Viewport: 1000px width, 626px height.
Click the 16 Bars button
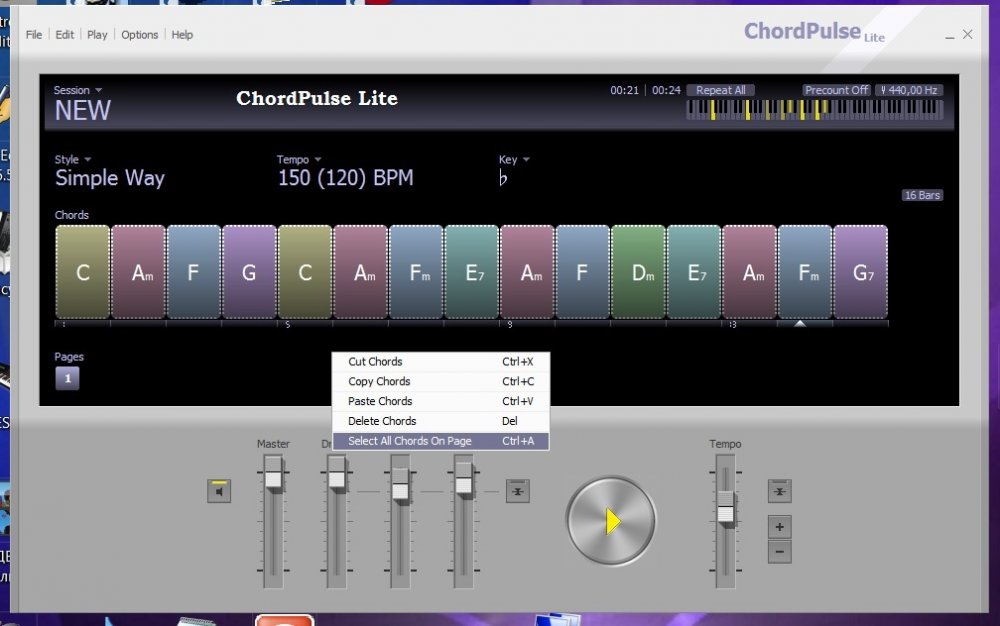click(922, 195)
